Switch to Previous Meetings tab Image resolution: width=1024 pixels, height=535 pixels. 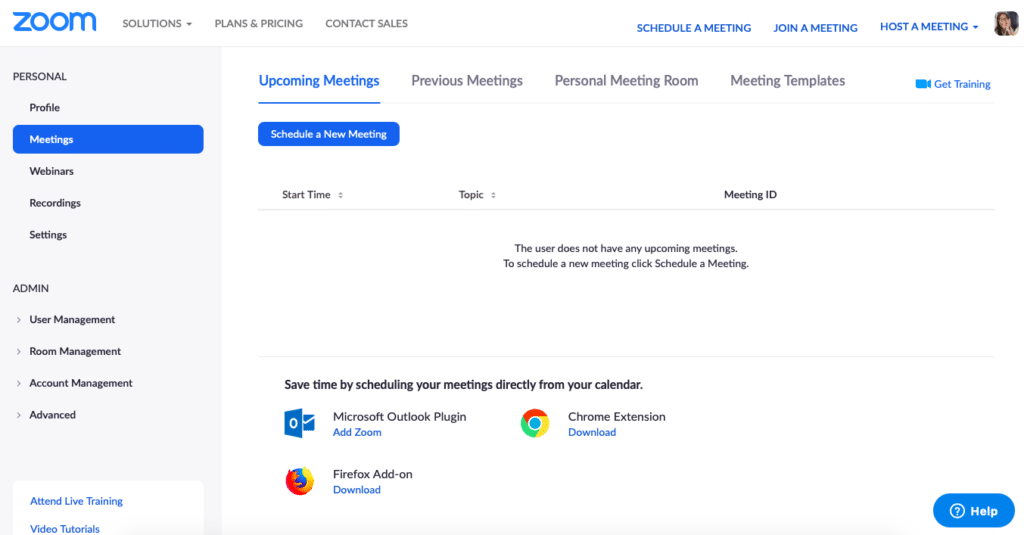(467, 81)
